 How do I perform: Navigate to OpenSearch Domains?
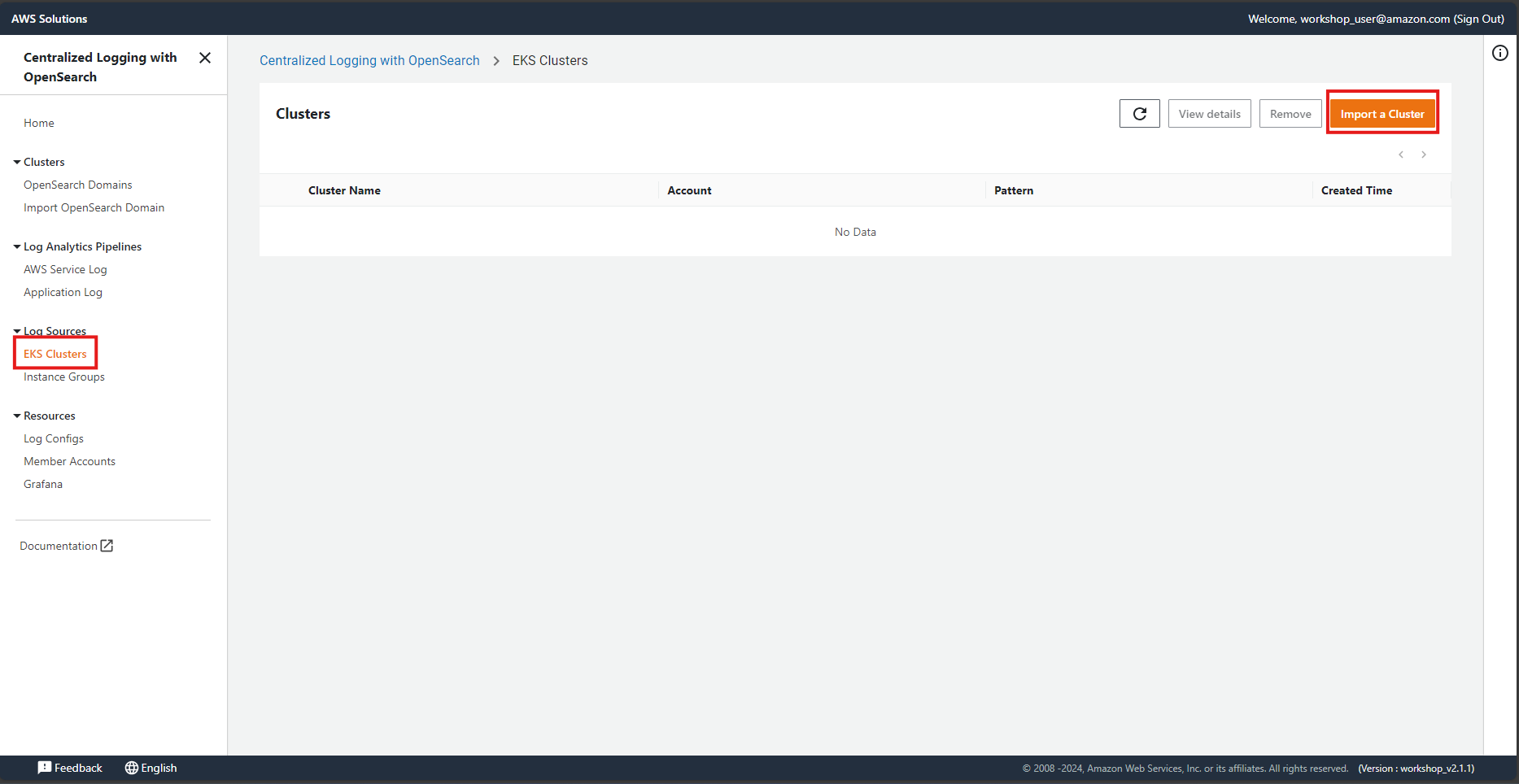coord(77,185)
